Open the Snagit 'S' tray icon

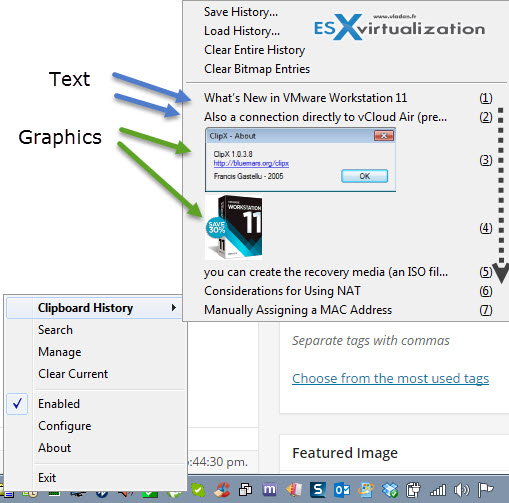pos(318,490)
